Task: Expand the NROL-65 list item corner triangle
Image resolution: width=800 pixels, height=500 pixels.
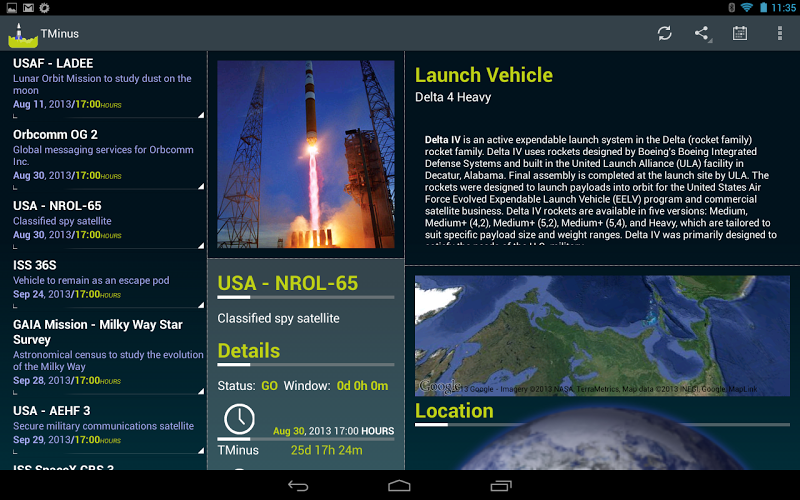Action: pos(201,246)
